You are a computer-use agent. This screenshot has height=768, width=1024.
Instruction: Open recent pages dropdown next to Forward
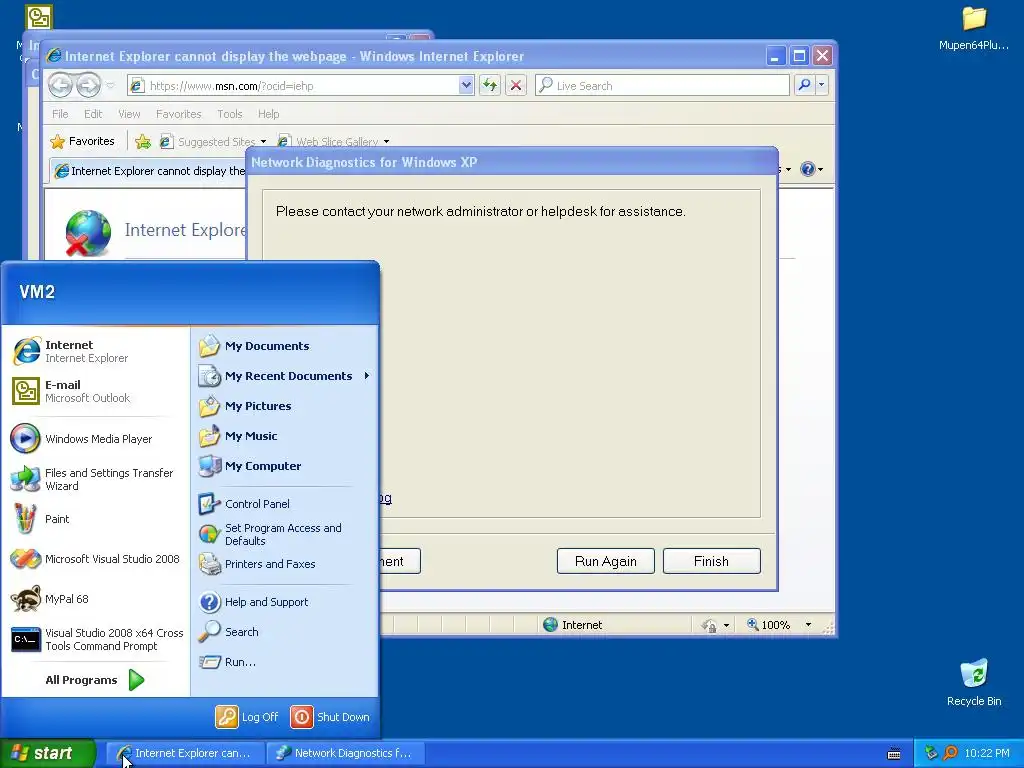pyautogui.click(x=110, y=86)
